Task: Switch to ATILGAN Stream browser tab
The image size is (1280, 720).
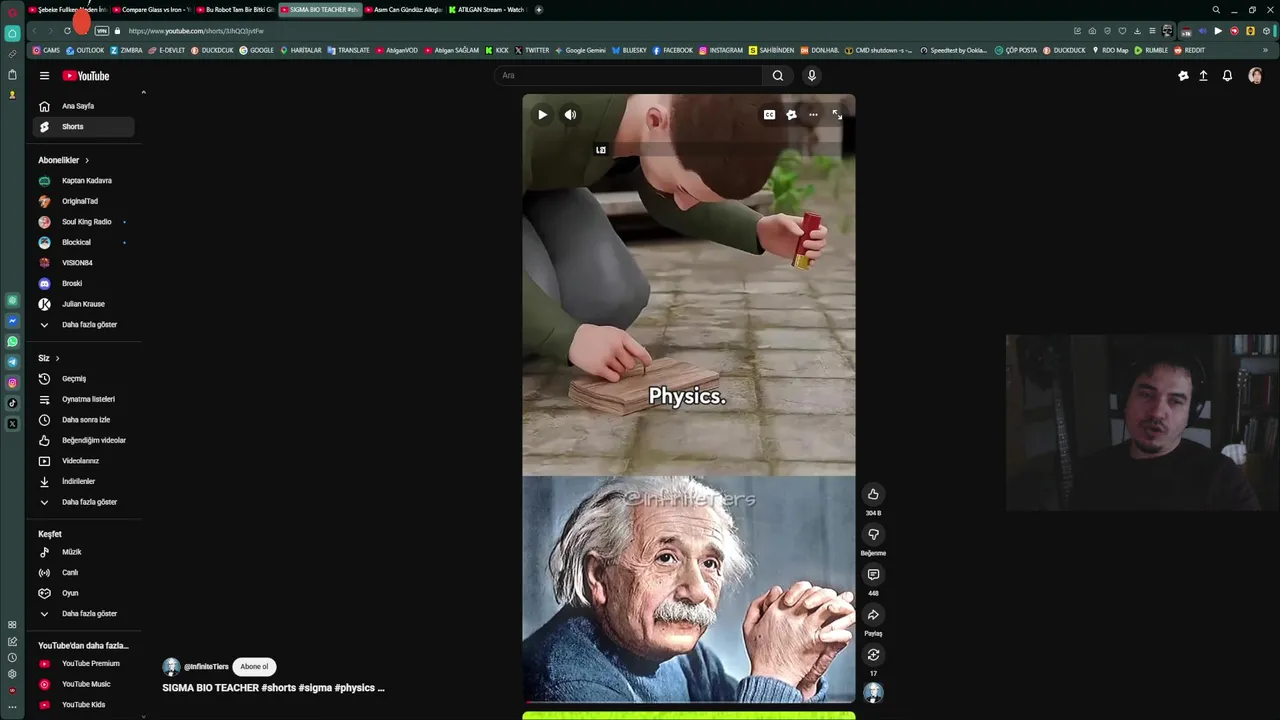Action: click(x=487, y=9)
